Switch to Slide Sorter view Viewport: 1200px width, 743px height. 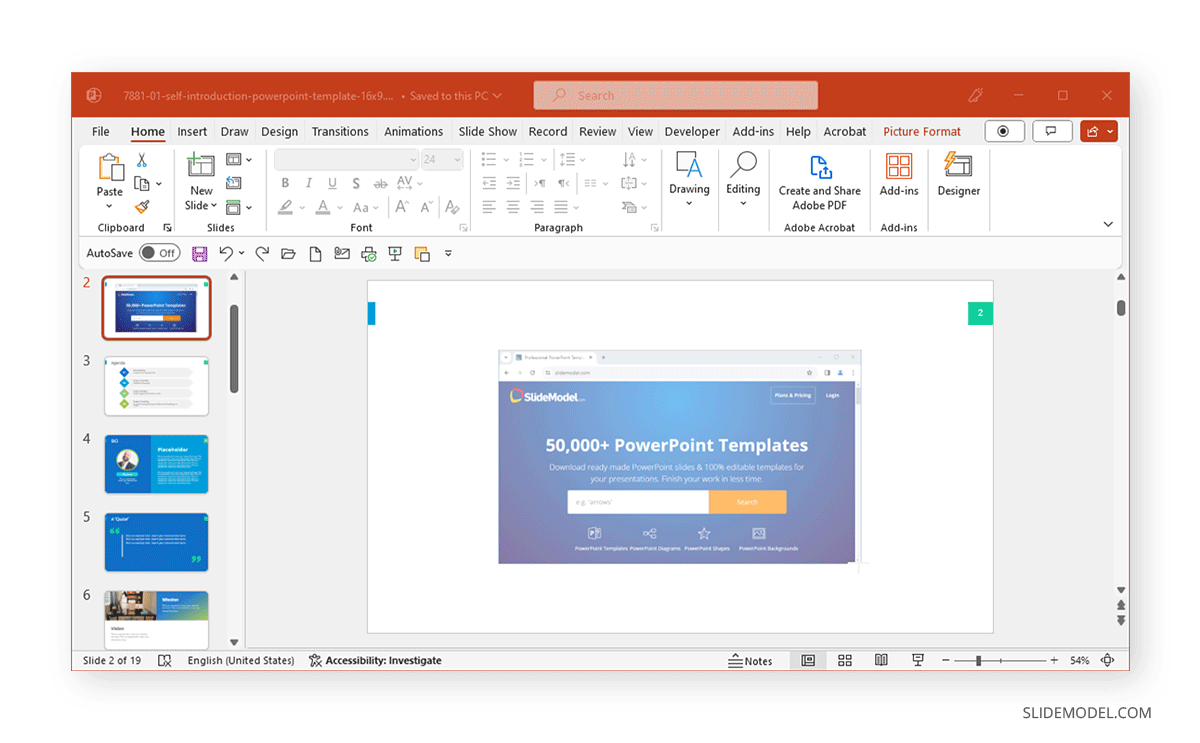(845, 660)
